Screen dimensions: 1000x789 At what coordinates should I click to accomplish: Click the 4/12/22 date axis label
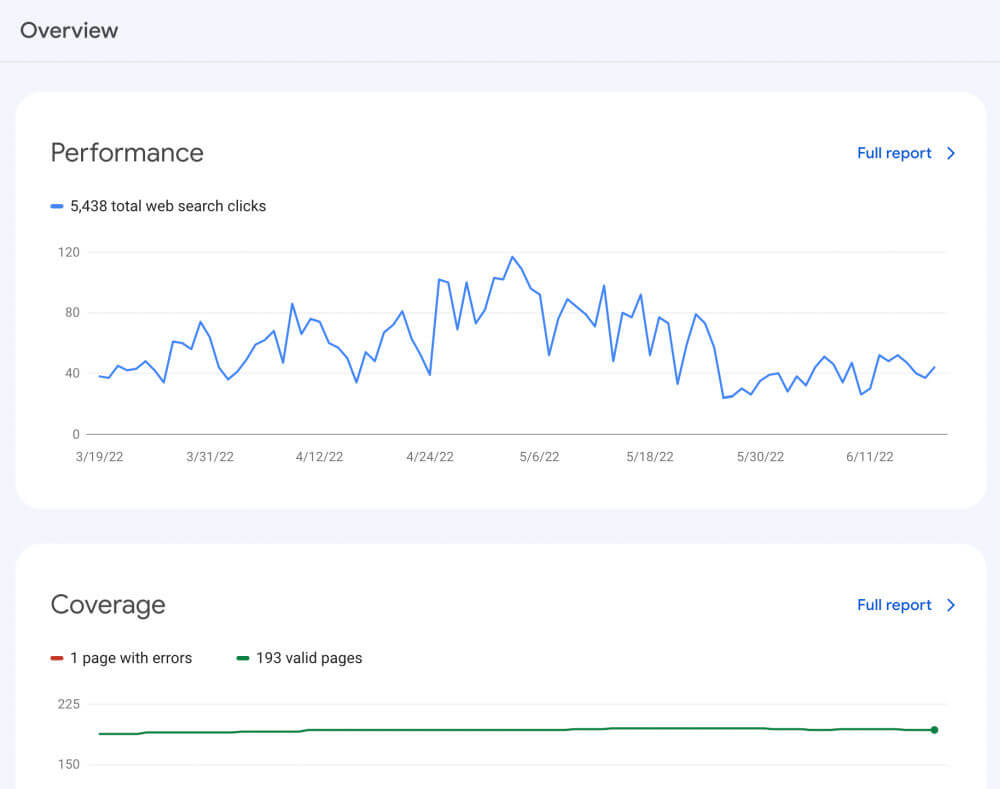point(320,457)
